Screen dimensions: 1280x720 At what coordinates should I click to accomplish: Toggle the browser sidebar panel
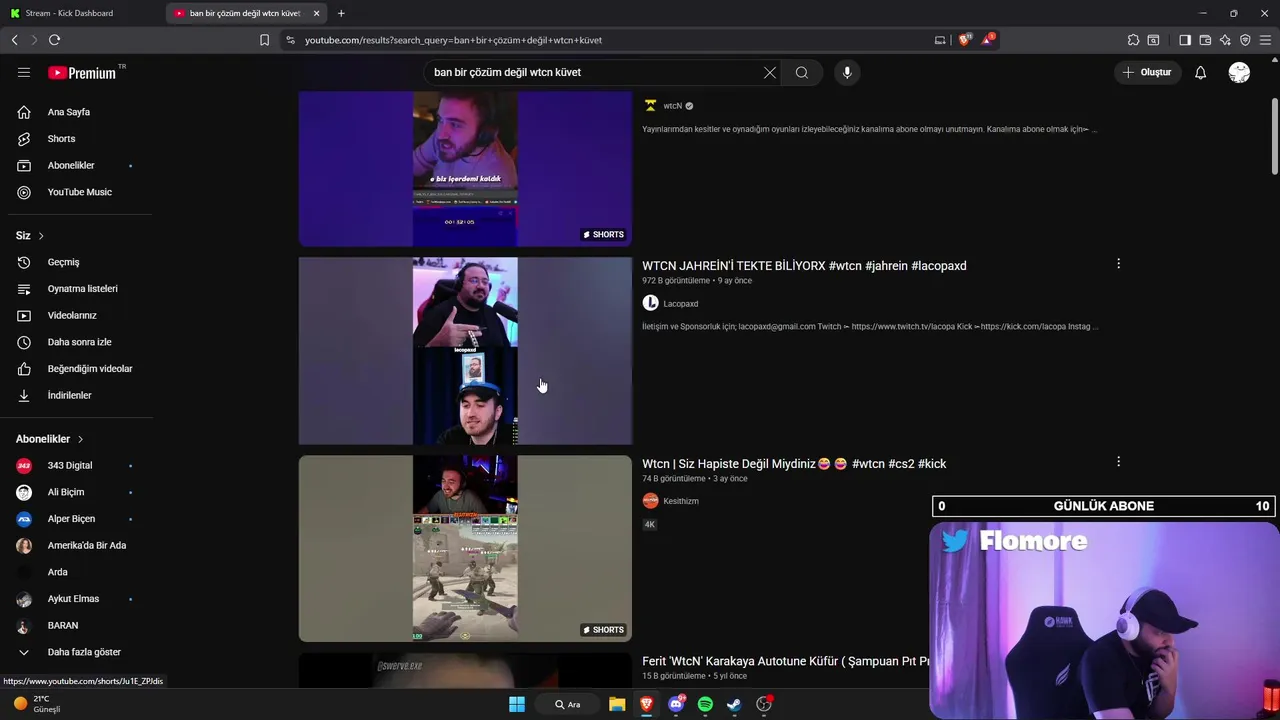[1185, 40]
